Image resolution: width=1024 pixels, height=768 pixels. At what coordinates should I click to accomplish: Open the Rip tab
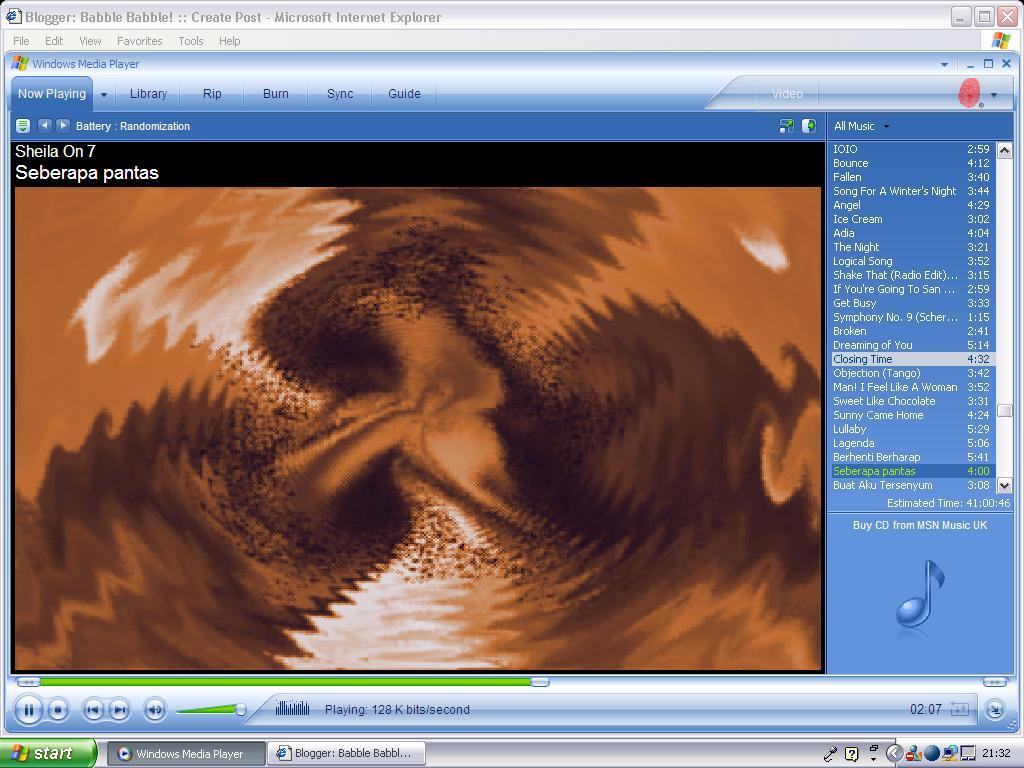pos(212,93)
